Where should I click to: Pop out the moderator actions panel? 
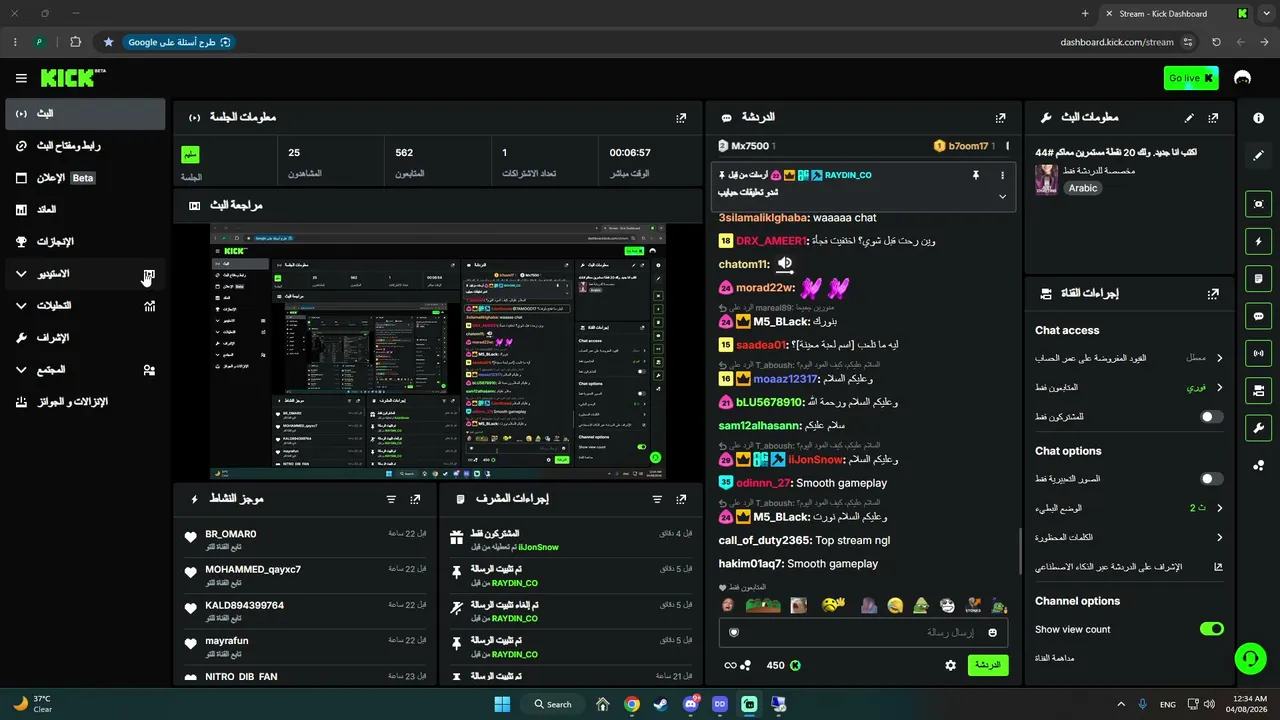click(x=681, y=499)
